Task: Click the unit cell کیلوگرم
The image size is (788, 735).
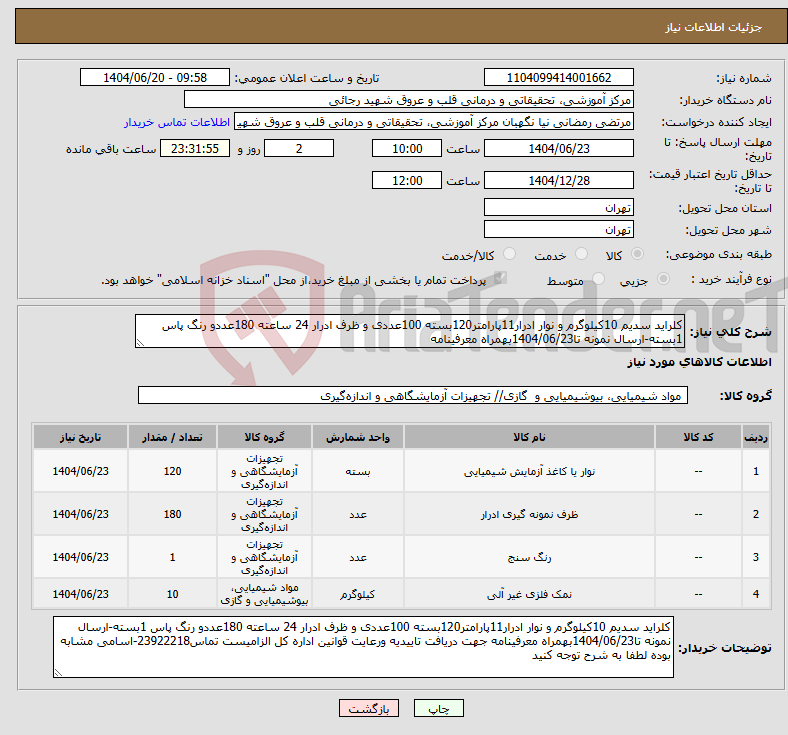Action: coord(358,594)
